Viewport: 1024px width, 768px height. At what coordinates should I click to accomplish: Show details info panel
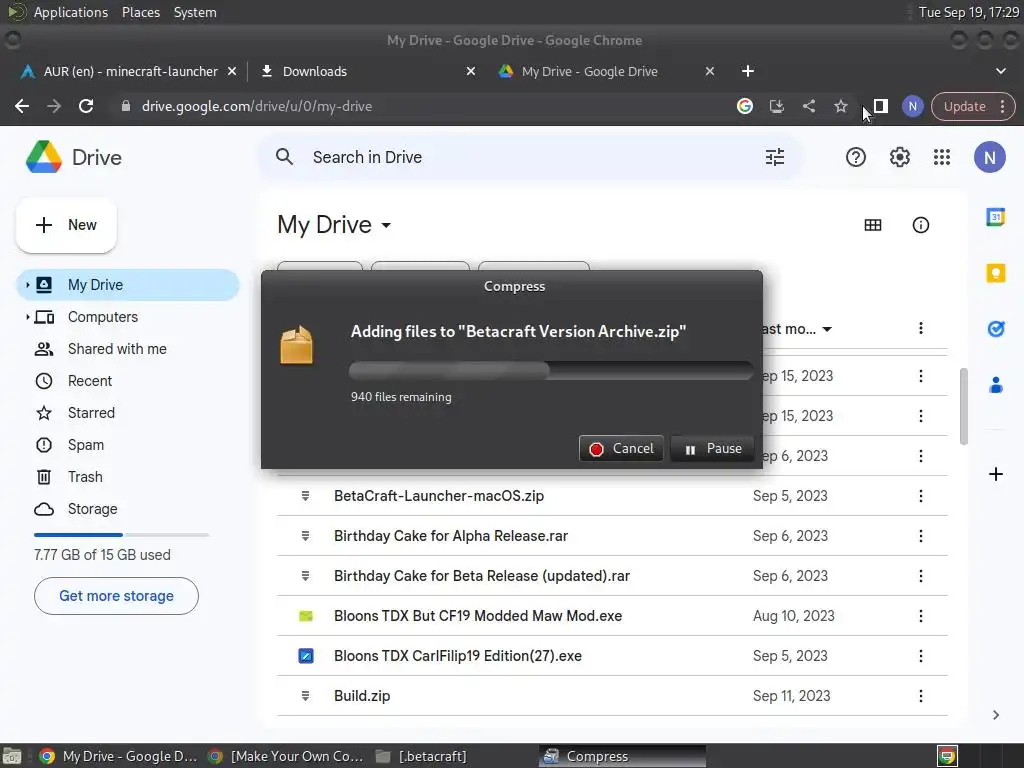click(x=920, y=225)
